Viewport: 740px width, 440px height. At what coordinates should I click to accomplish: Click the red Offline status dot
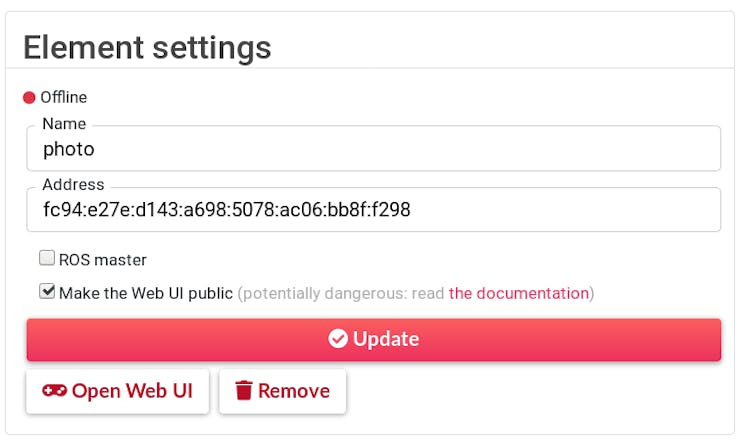click(x=29, y=97)
